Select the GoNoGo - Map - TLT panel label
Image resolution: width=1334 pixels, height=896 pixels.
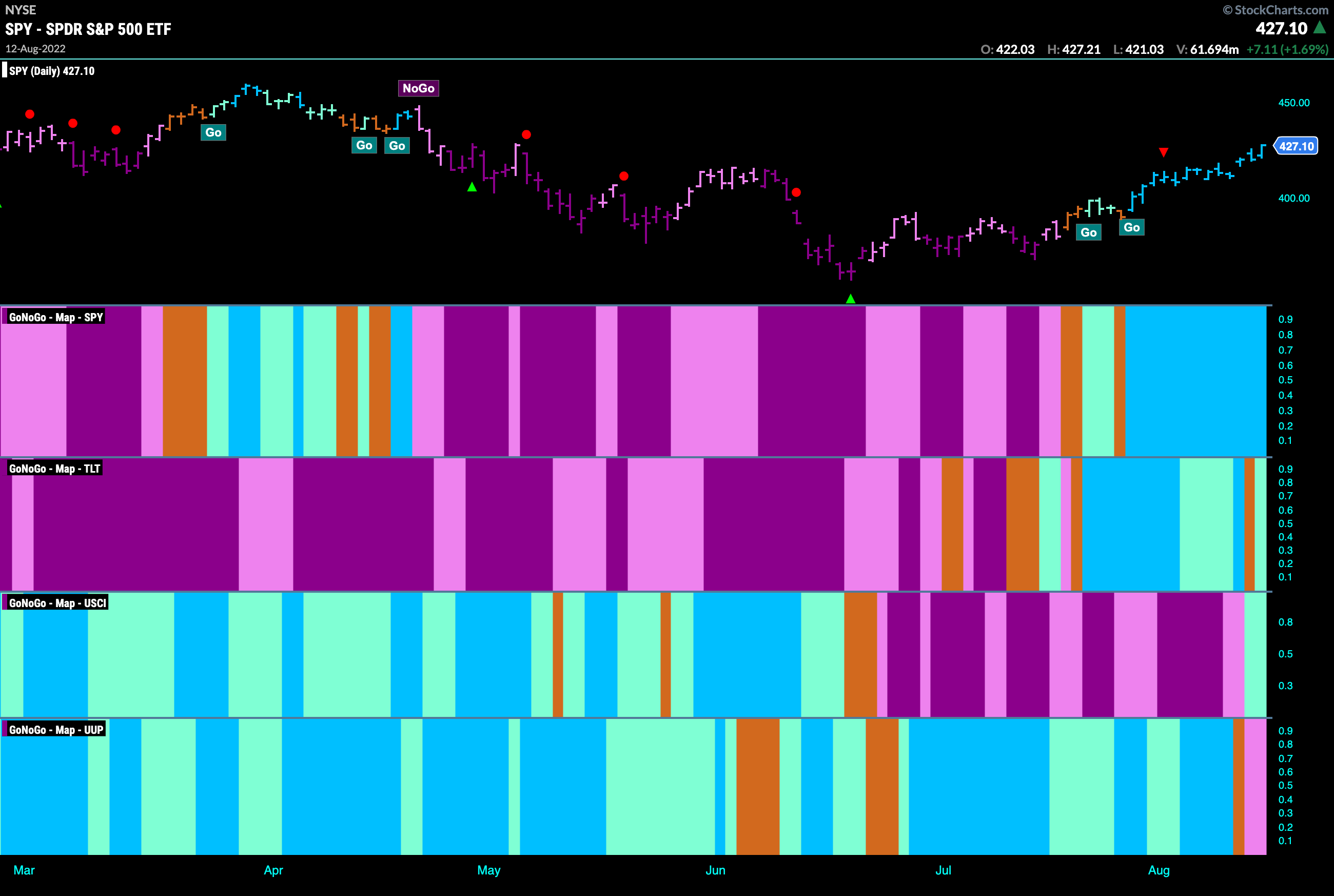pyautogui.click(x=54, y=469)
